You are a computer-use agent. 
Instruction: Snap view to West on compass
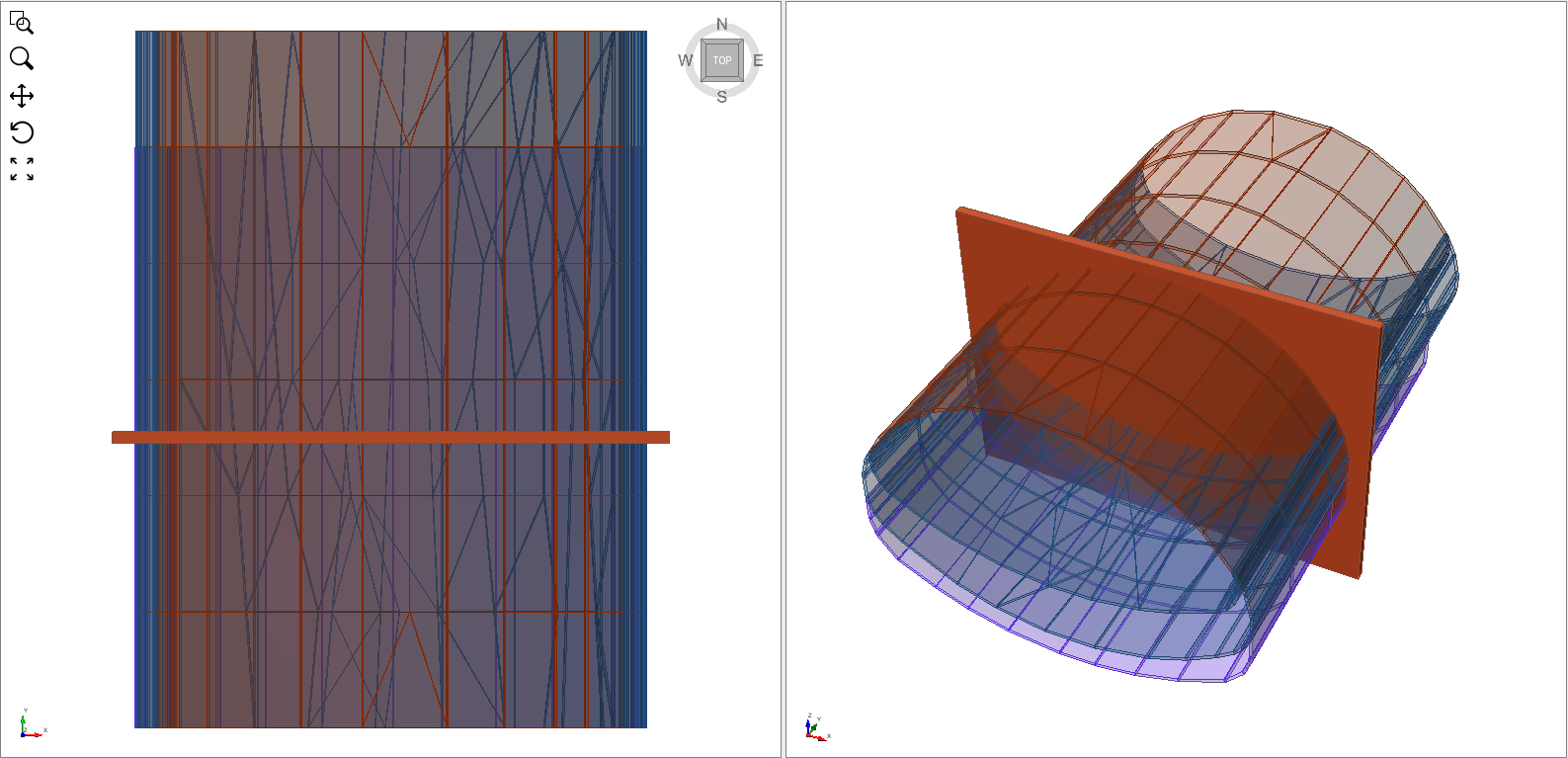click(x=686, y=60)
